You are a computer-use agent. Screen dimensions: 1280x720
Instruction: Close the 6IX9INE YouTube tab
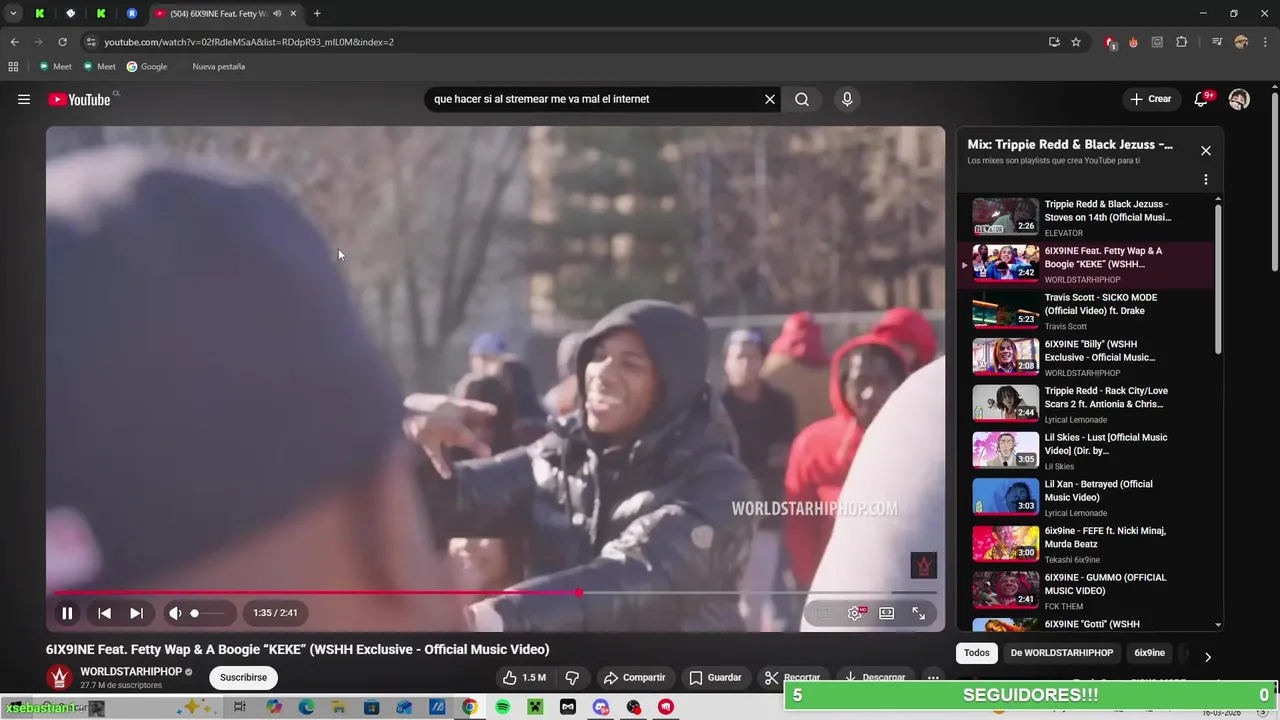click(x=293, y=14)
